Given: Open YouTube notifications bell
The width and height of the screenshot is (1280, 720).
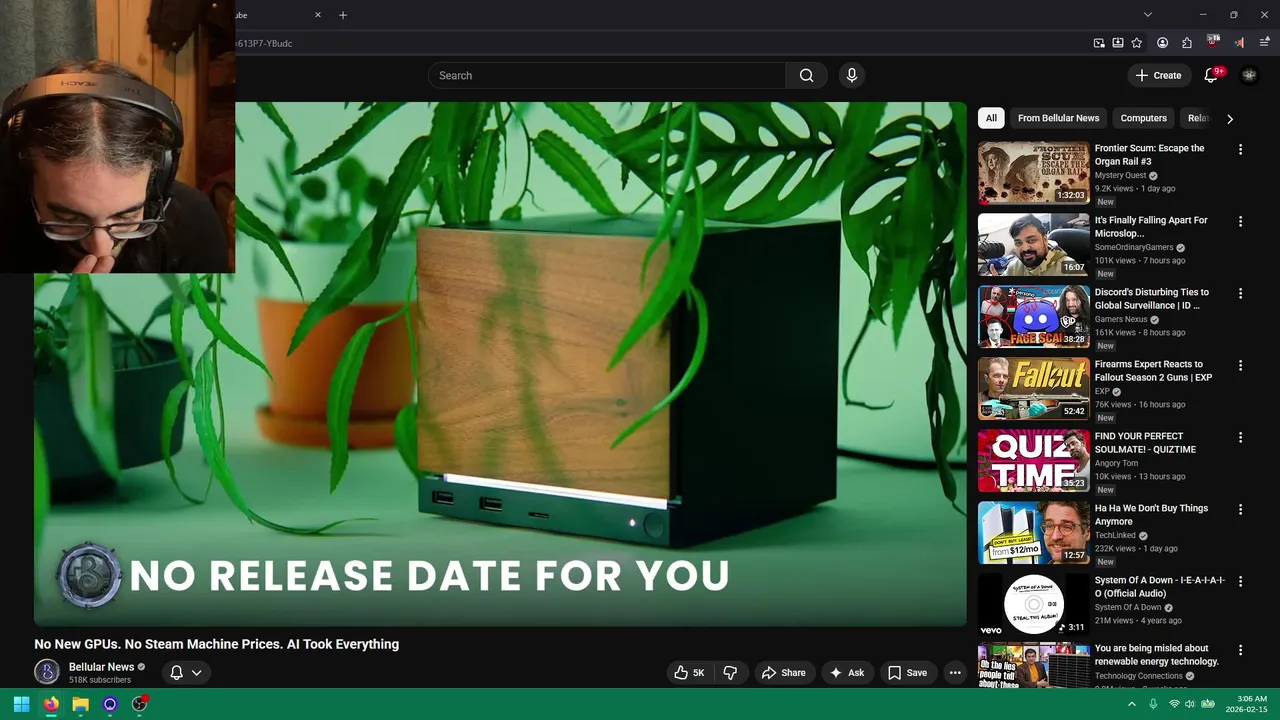Looking at the screenshot, I should pyautogui.click(x=1211, y=75).
